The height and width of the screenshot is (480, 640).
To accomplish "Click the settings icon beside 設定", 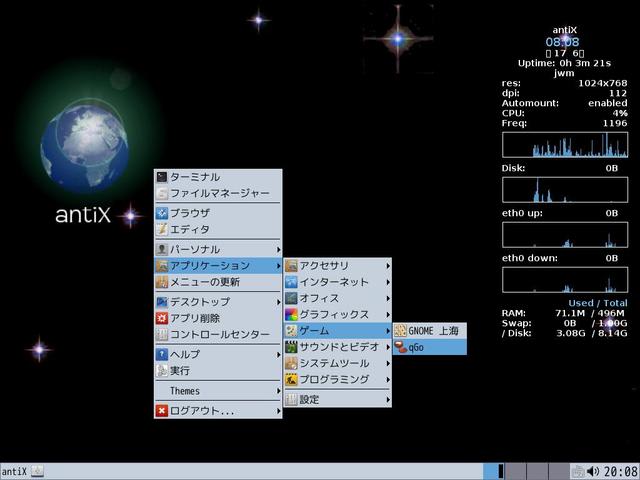I will (x=291, y=400).
